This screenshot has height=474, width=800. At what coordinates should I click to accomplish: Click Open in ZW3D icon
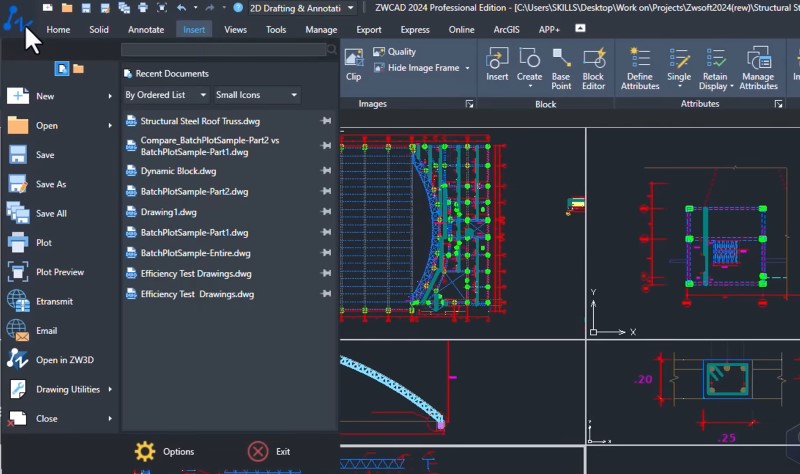17,359
